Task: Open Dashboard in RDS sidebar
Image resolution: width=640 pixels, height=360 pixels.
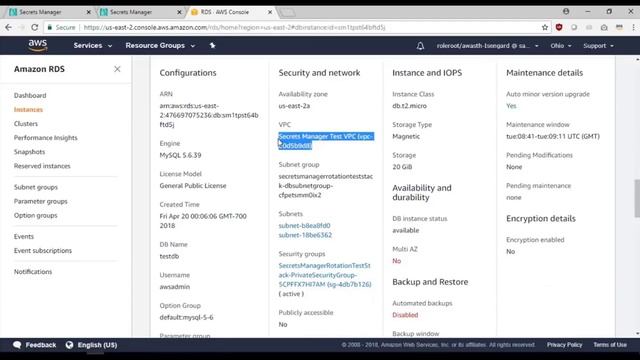Action: (30, 95)
